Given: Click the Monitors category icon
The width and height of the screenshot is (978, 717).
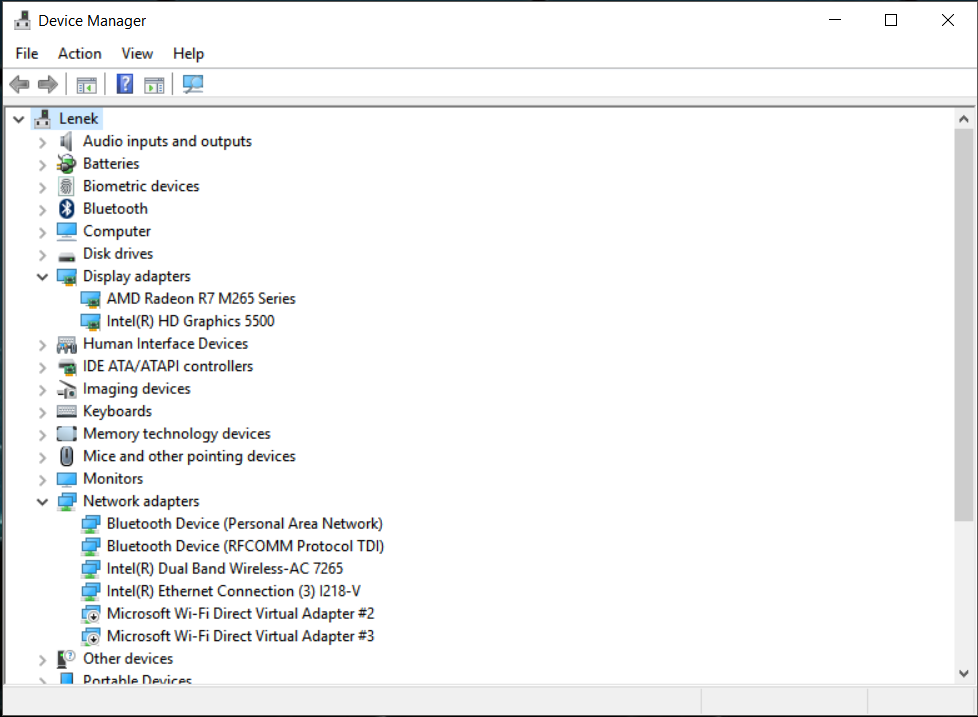Looking at the screenshot, I should pyautogui.click(x=67, y=479).
